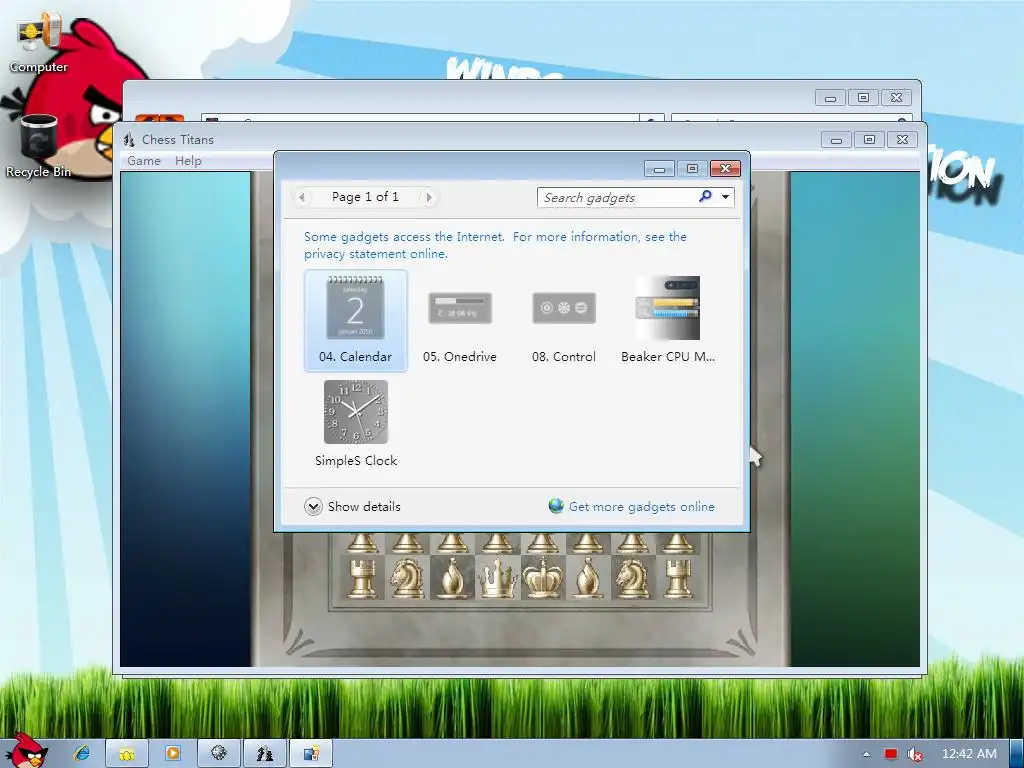
Task: Close the Chess Titans window
Action: (x=903, y=140)
